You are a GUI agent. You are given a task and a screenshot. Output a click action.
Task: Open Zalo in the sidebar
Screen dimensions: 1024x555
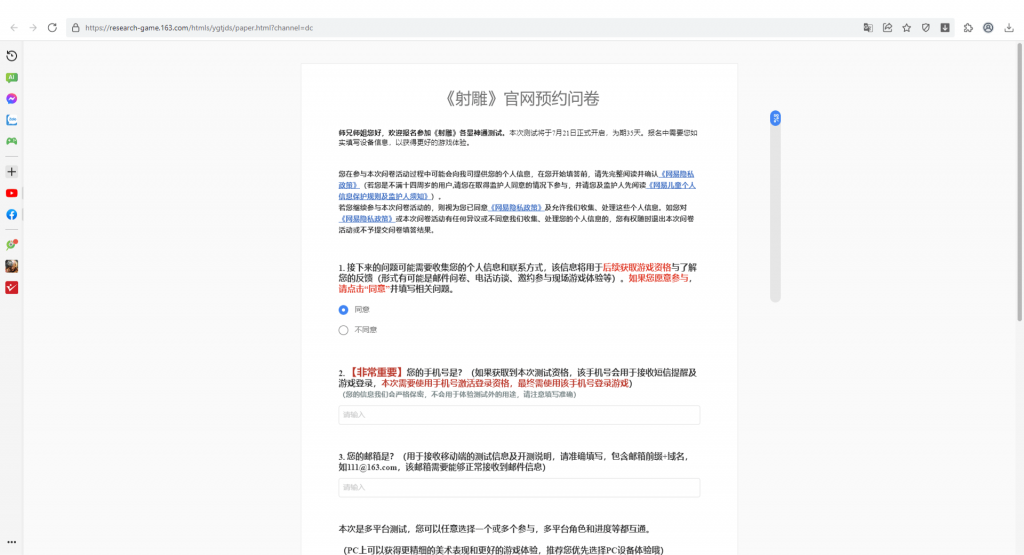(x=12, y=120)
